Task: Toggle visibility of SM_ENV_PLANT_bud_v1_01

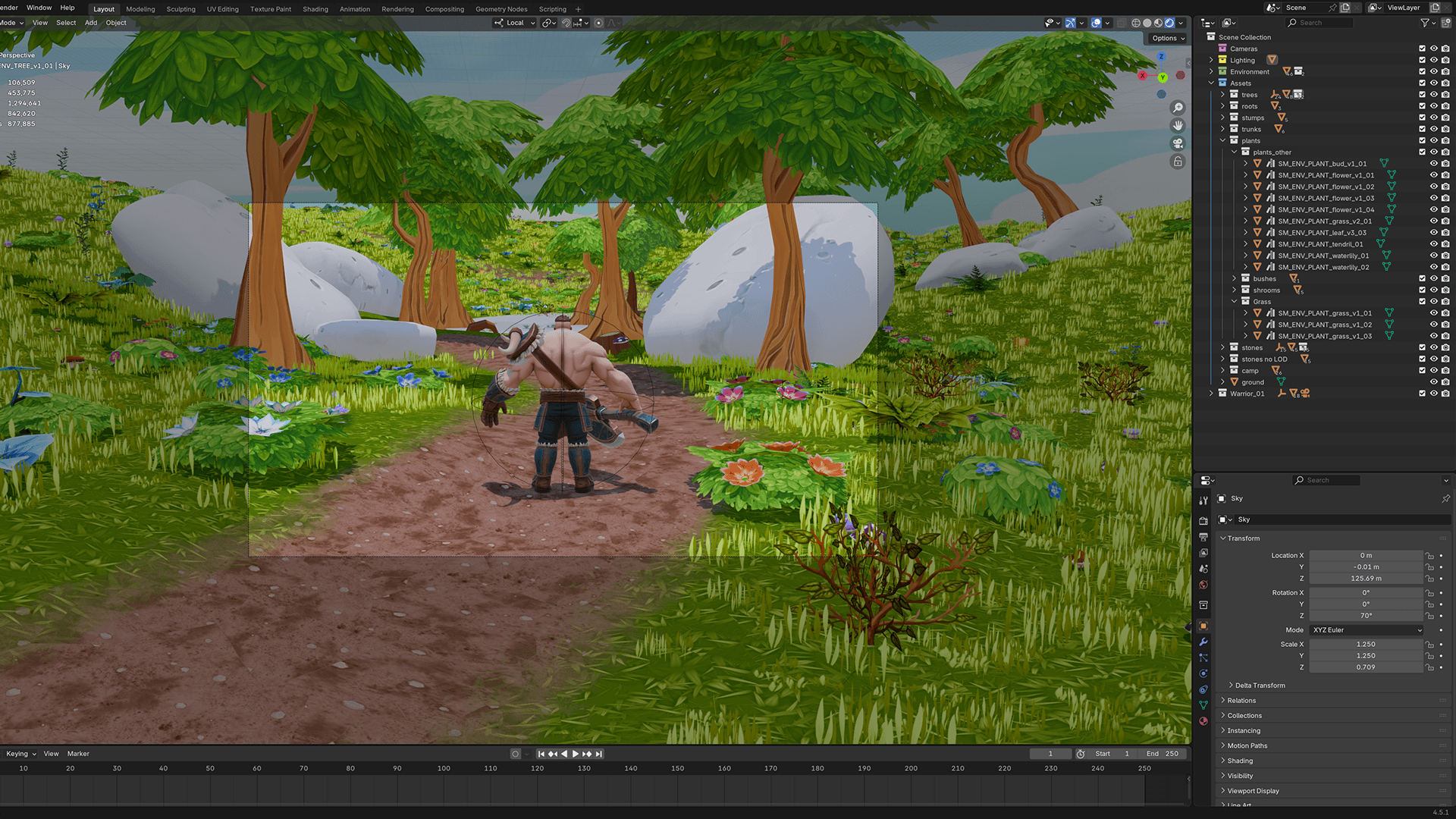Action: 1433,163
